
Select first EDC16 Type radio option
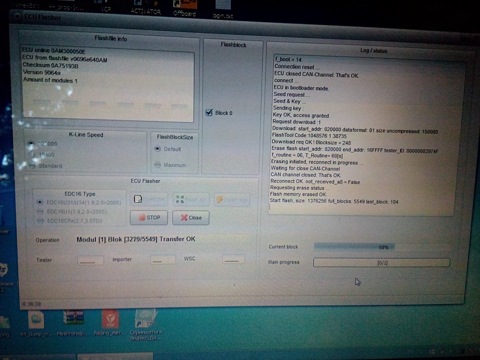[x=40, y=202]
